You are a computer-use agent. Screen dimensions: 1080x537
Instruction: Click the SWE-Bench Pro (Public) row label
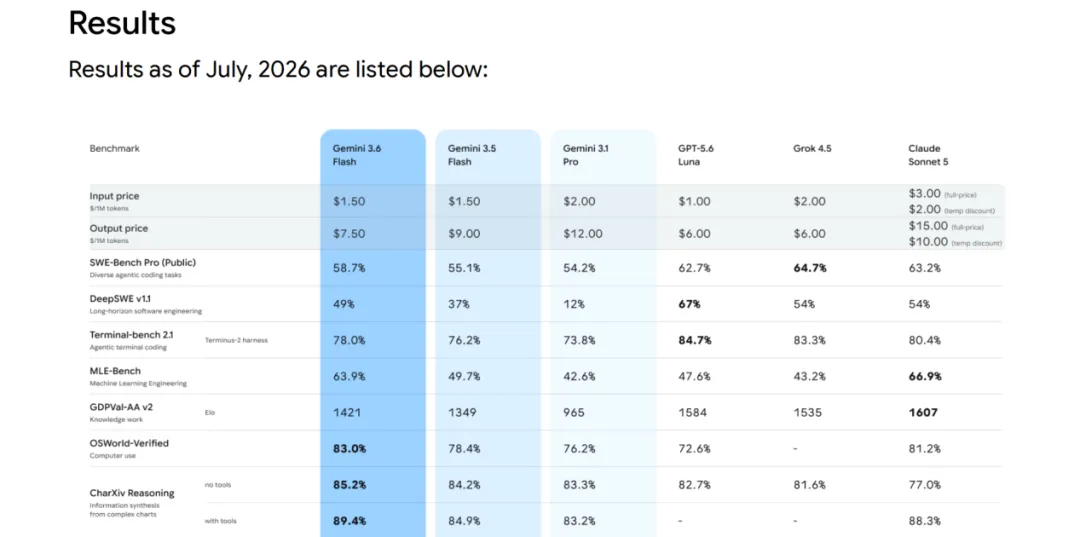coord(143,262)
